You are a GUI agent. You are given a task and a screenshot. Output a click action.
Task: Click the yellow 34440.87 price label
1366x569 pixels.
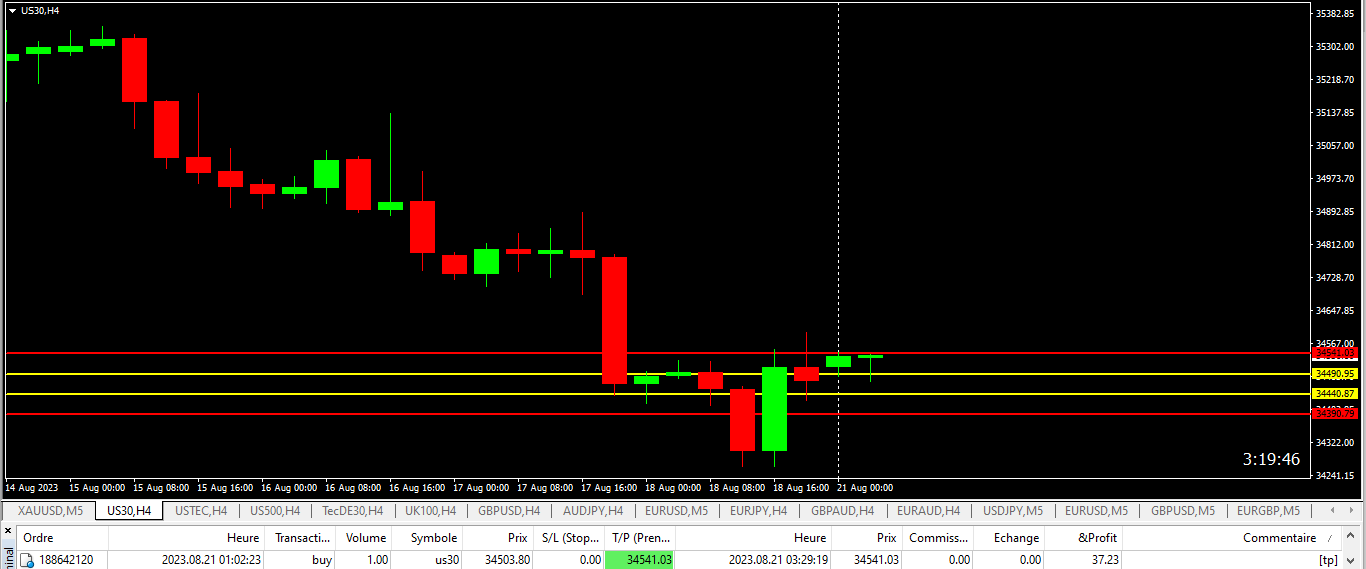(x=1336, y=394)
